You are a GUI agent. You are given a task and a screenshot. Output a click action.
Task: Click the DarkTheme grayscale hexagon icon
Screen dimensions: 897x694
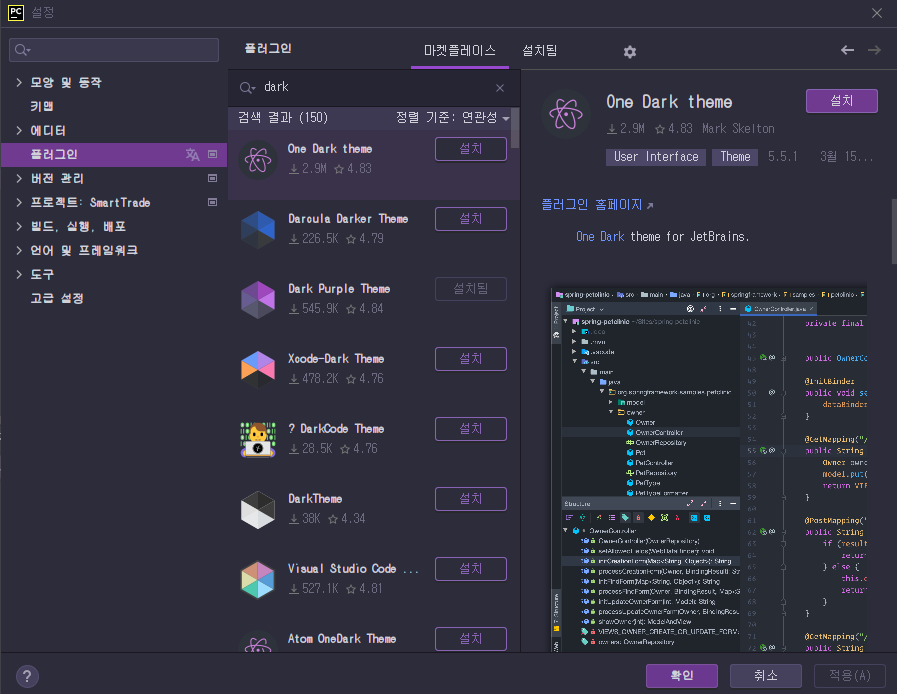tap(258, 509)
